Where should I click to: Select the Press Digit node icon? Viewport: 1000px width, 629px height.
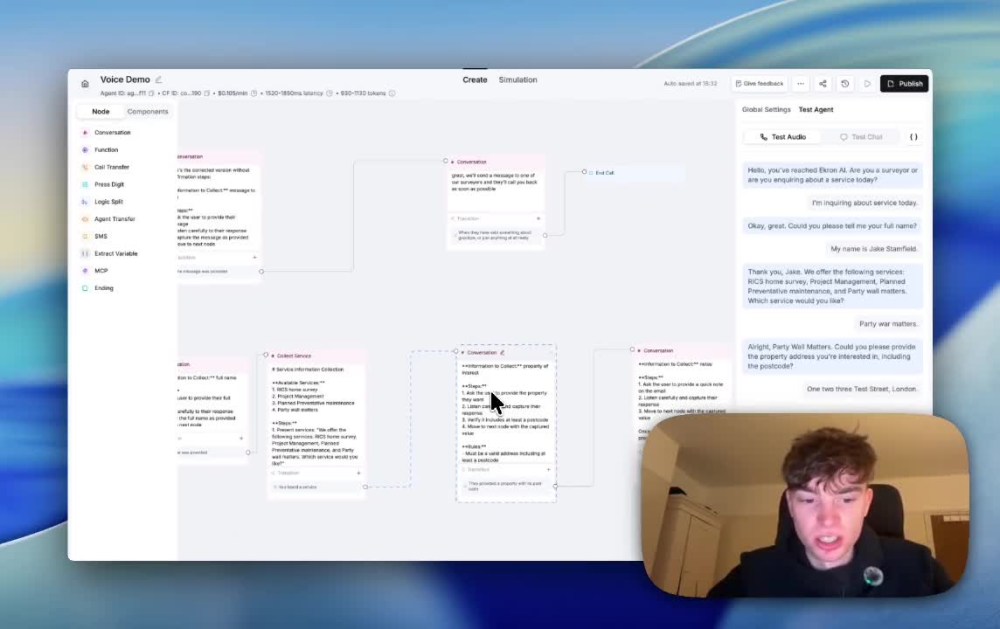click(85, 184)
